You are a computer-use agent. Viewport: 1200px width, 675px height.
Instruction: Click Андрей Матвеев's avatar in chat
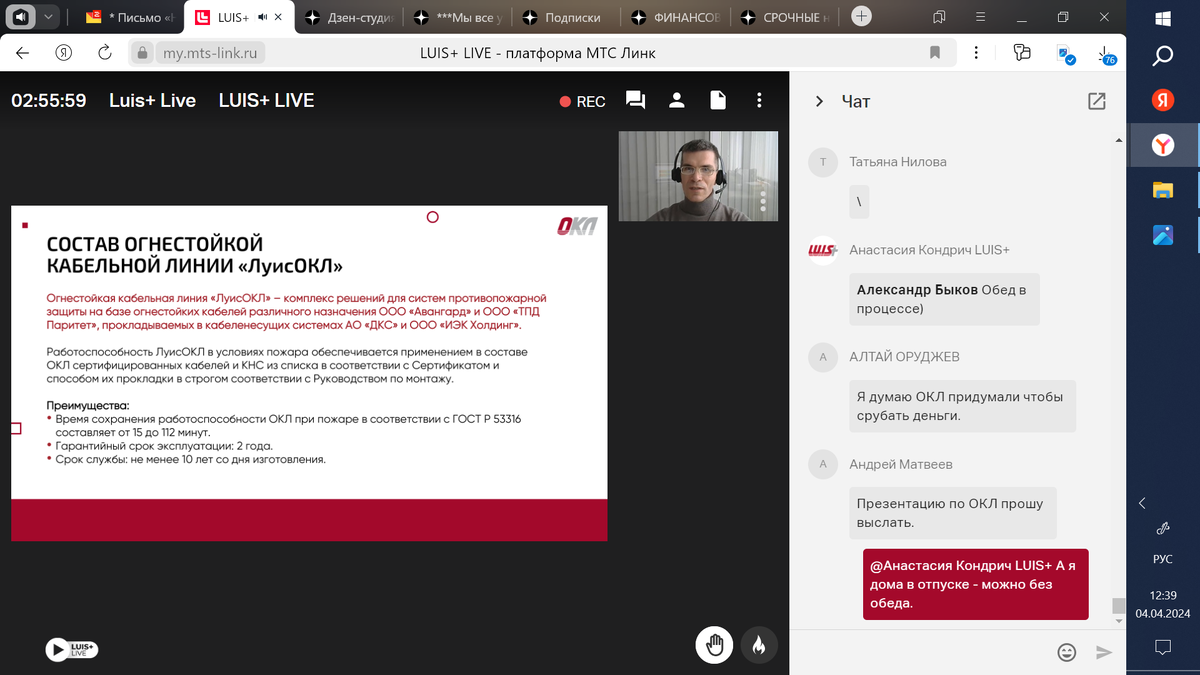823,464
